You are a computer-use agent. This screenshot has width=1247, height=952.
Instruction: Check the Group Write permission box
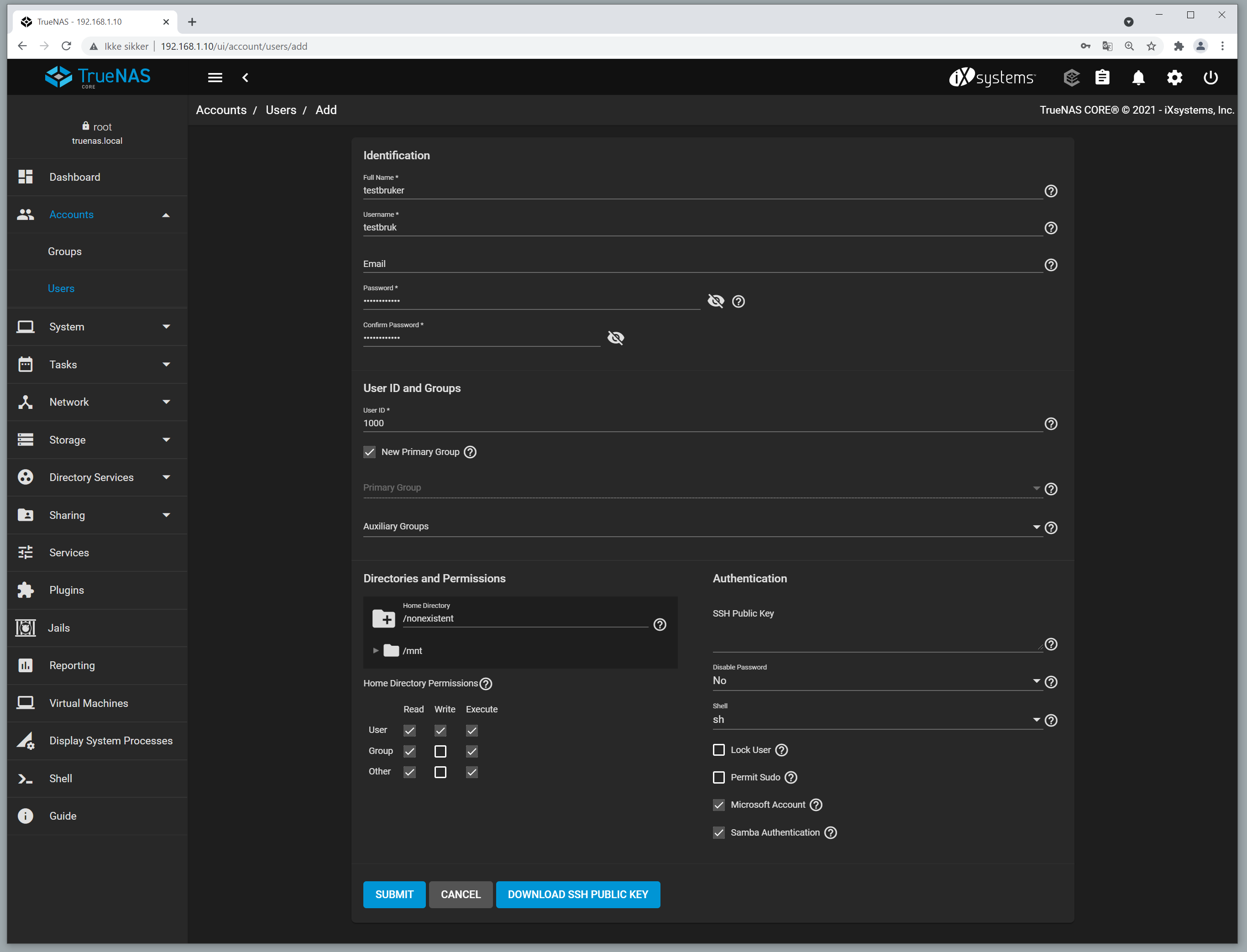point(440,751)
